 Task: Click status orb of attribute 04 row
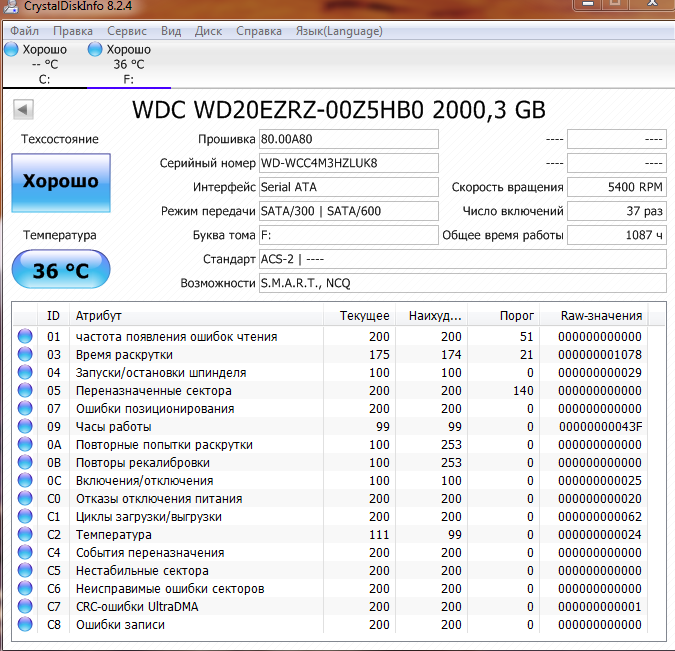pos(25,372)
